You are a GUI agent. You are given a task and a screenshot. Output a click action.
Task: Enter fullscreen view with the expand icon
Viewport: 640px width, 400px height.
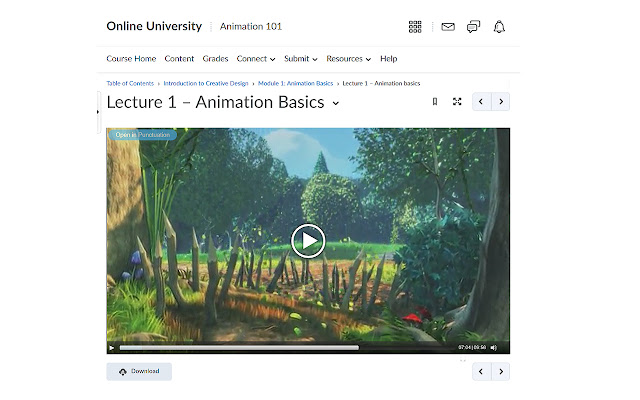coord(457,102)
